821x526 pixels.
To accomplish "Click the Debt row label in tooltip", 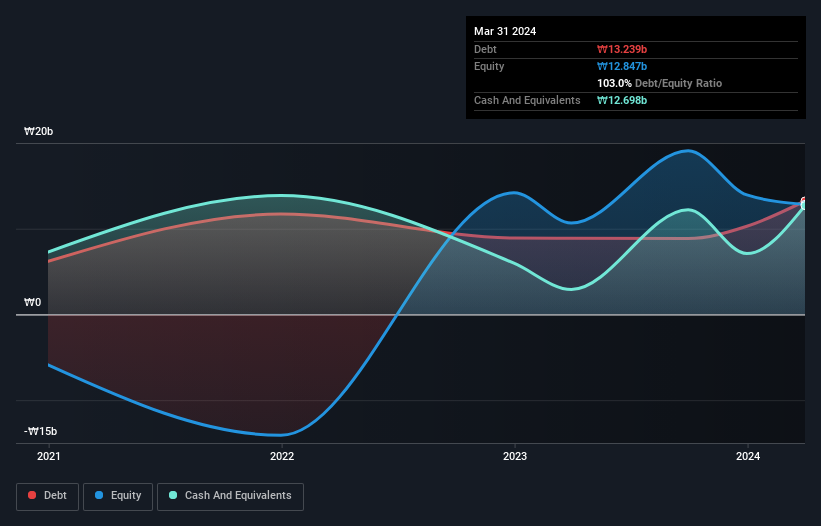I will pyautogui.click(x=485, y=49).
